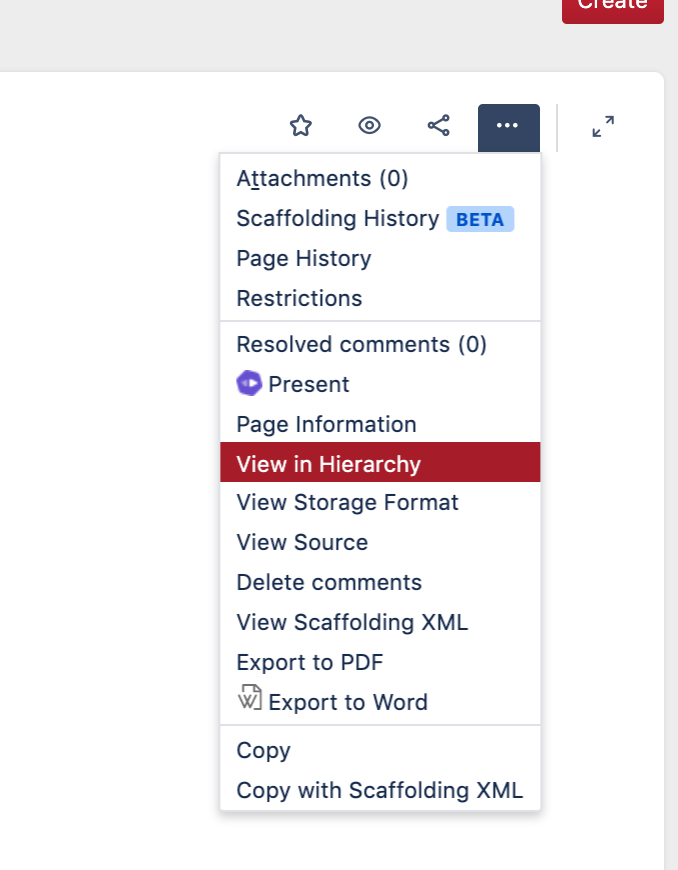Image resolution: width=678 pixels, height=870 pixels.
Task: Click the share page icon
Action: point(438,126)
